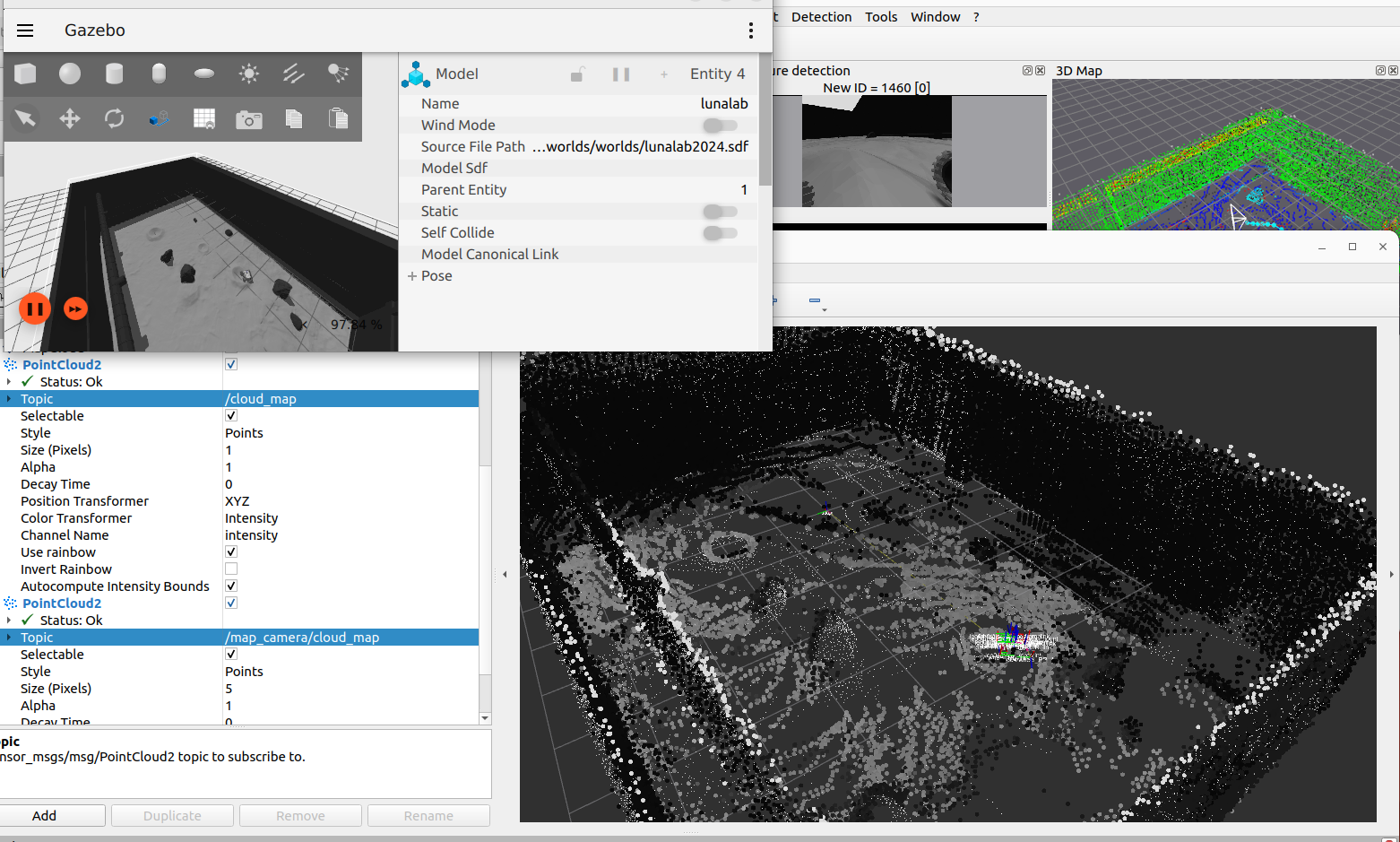Take a screenshot with the camera icon
Screen dimensions: 1400x842
click(x=249, y=119)
